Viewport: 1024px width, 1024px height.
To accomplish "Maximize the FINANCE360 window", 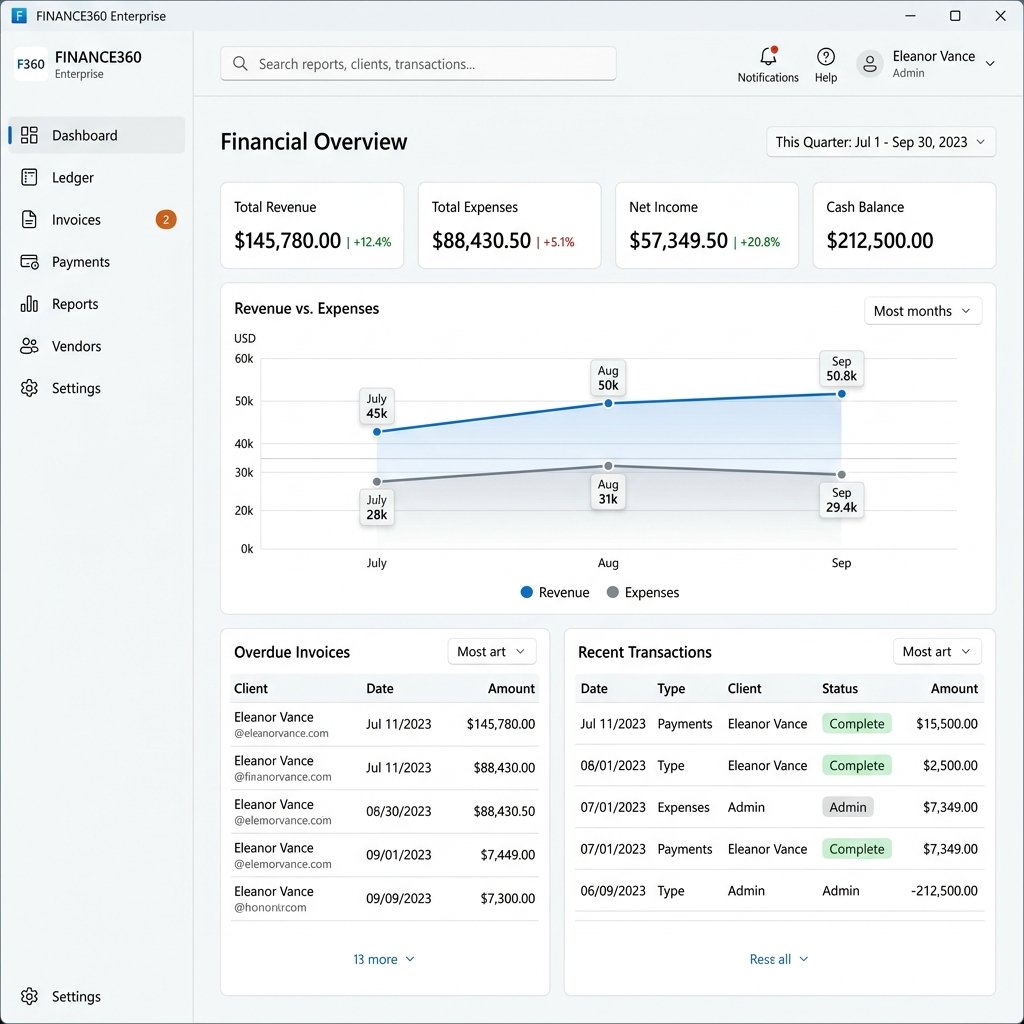I will 955,16.
